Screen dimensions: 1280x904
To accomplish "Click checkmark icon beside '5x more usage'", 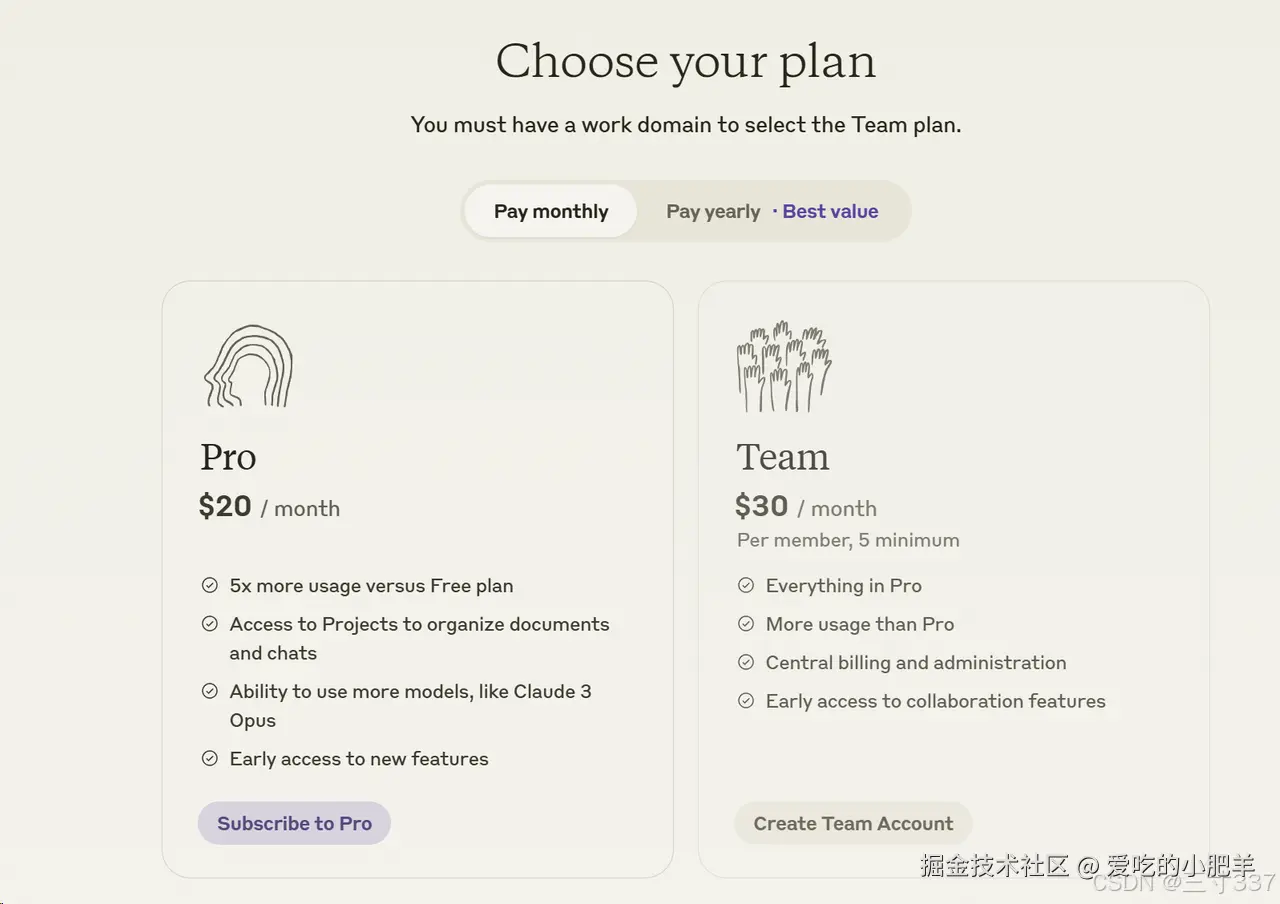I will tap(210, 586).
